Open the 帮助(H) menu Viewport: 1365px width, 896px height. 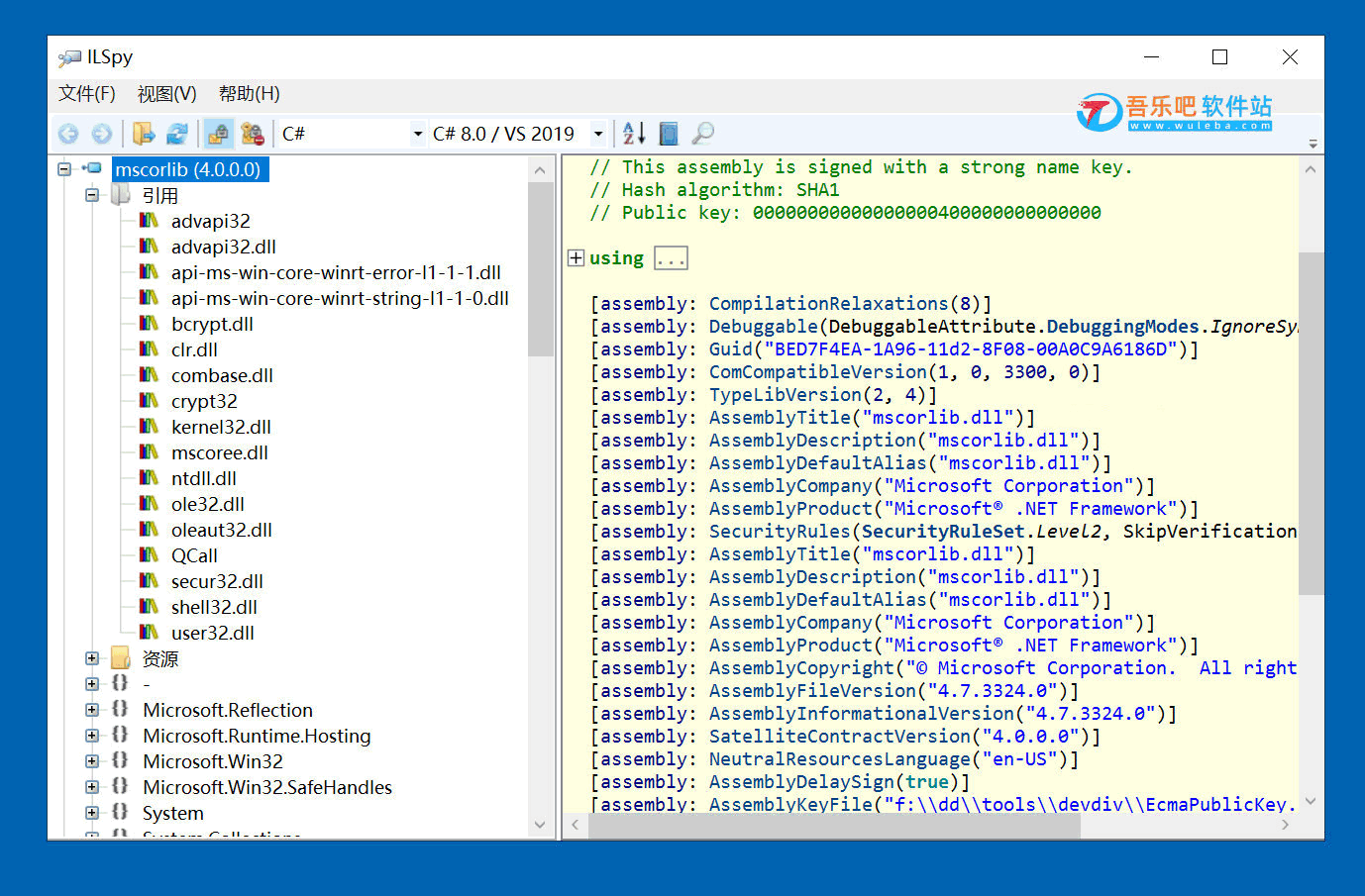(250, 94)
